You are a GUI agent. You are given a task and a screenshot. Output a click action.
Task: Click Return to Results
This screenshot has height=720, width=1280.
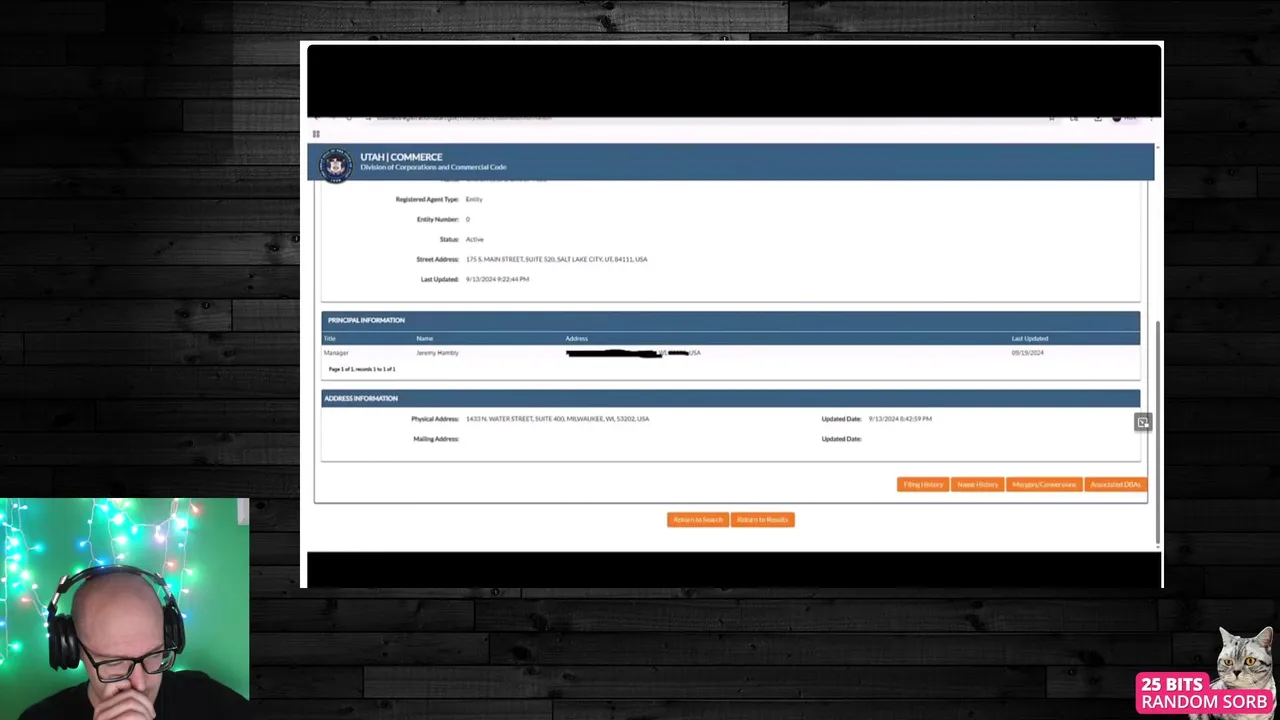[763, 520]
